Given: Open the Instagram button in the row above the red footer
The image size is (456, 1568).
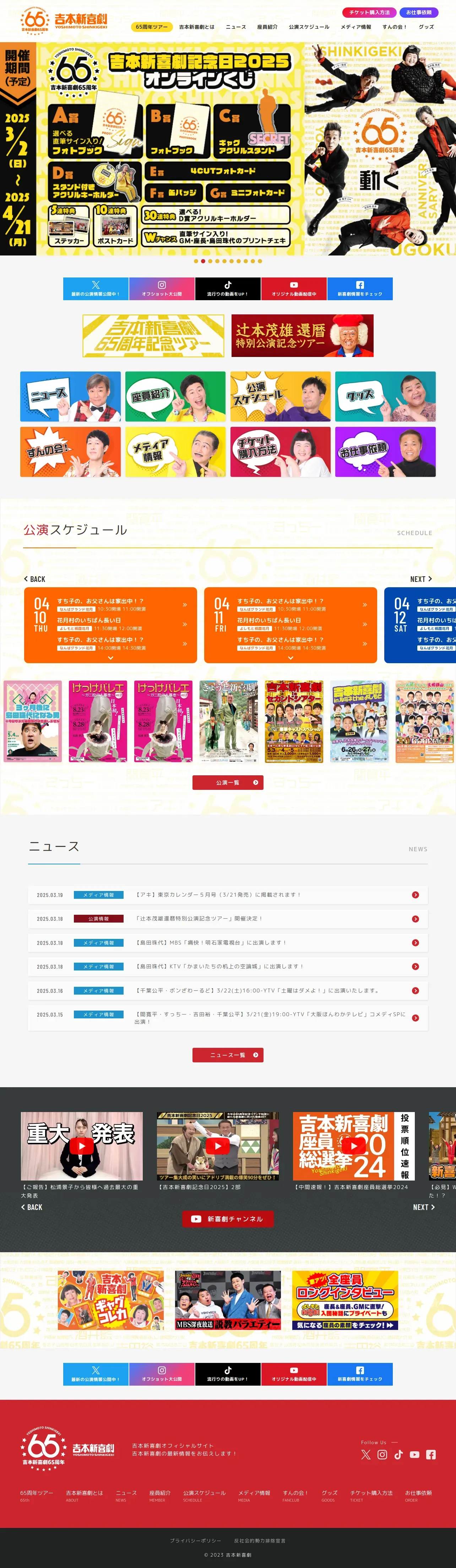Looking at the screenshot, I should pos(162,1374).
